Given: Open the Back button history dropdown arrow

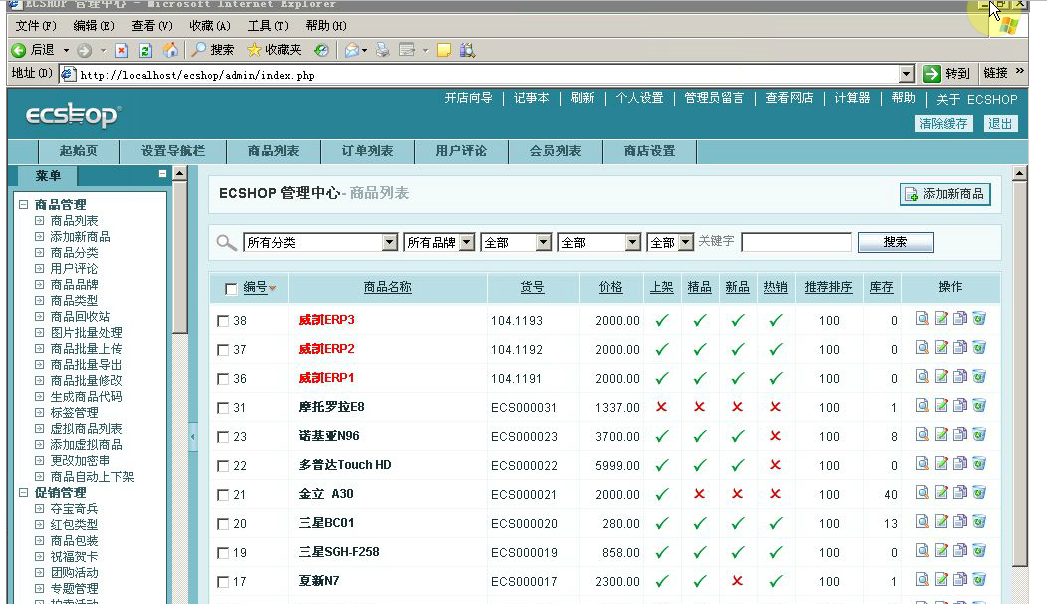Looking at the screenshot, I should pos(66,50).
